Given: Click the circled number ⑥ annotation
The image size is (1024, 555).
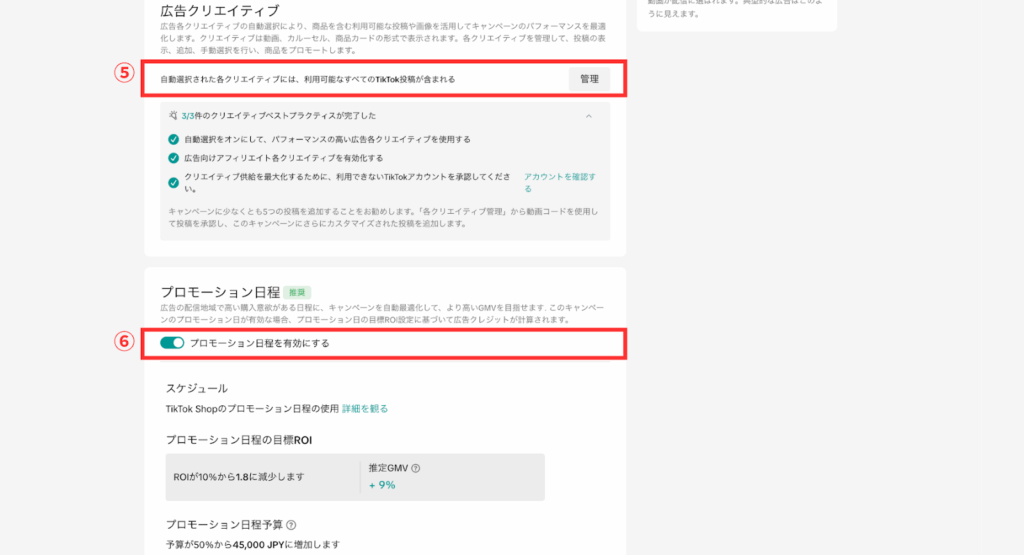Looking at the screenshot, I should (123, 341).
